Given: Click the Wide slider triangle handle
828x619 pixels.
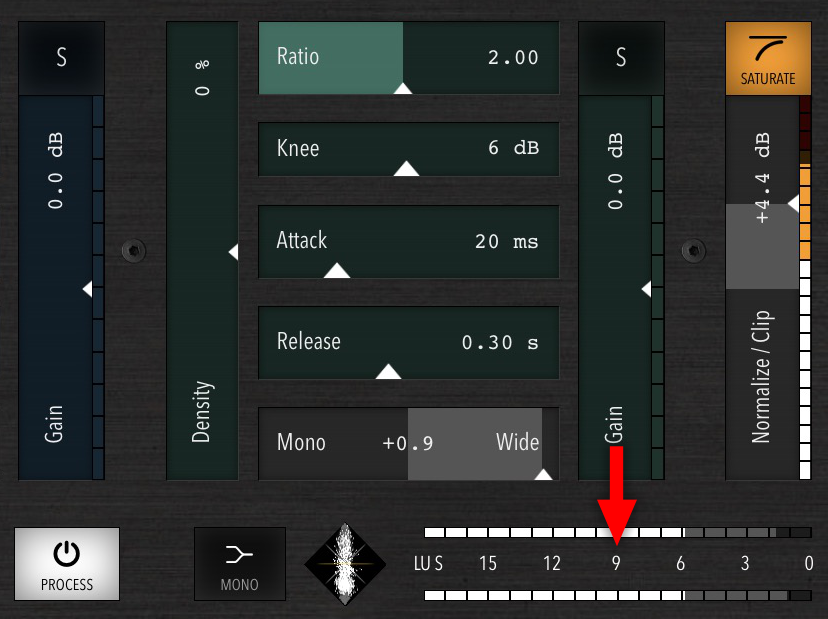Looking at the screenshot, I should 543,474.
